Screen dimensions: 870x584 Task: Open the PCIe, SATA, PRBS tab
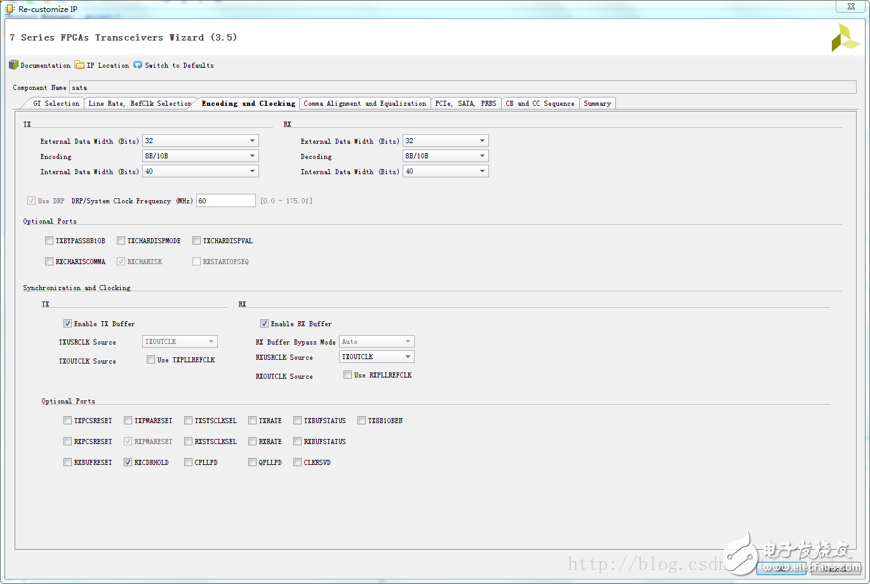pyautogui.click(x=466, y=103)
